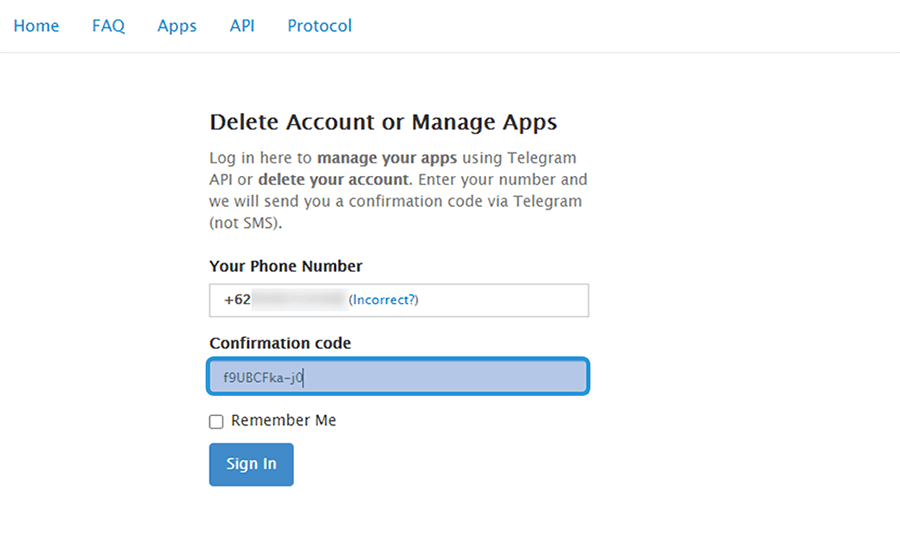Select the Your Phone Number field box

[x=399, y=300]
